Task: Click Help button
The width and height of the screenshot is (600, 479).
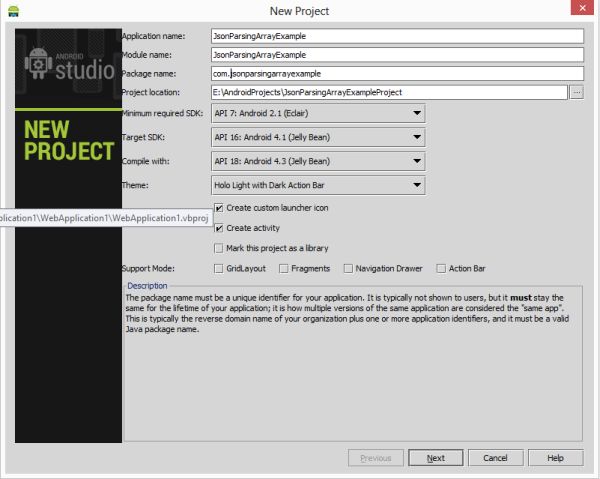Action: pos(556,458)
